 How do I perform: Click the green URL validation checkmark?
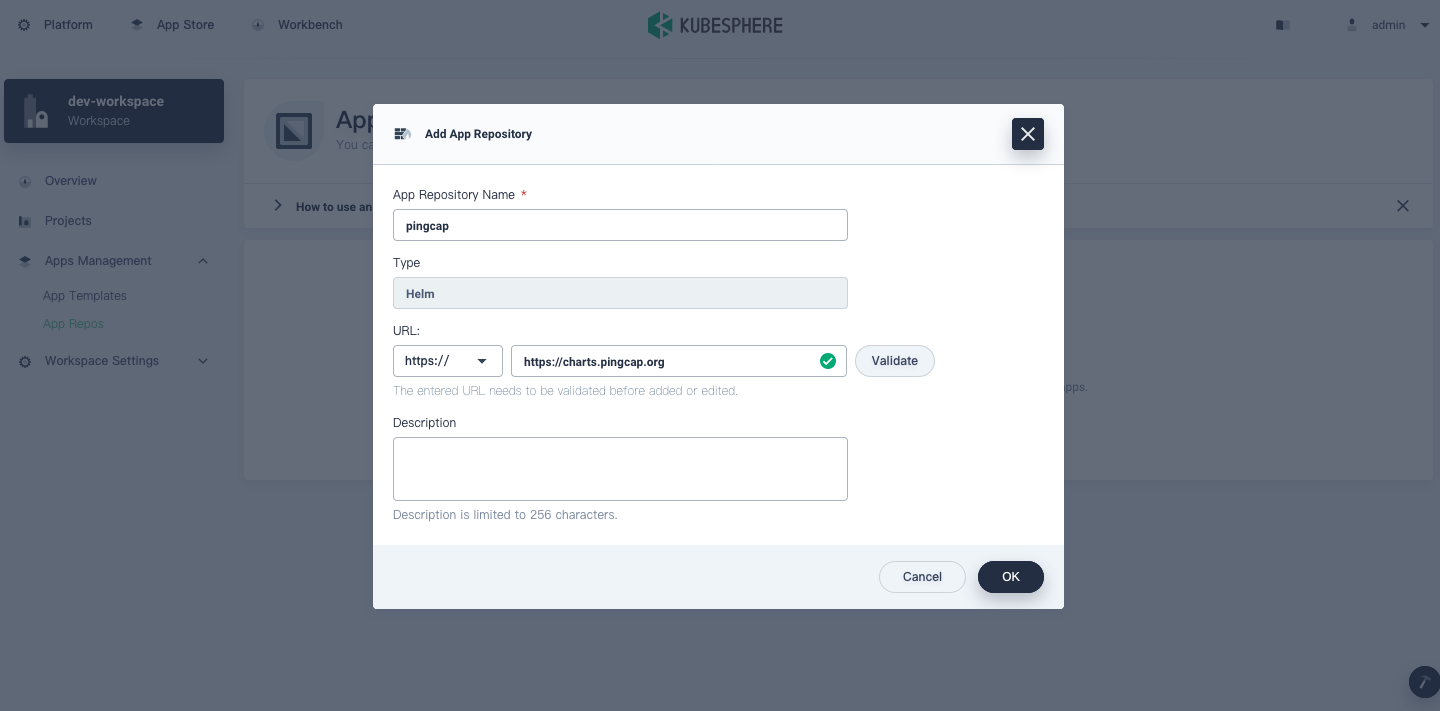(828, 361)
